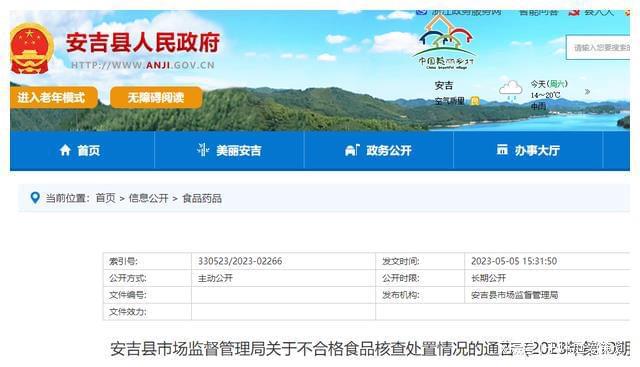Click the home icon beside 首页
The image size is (640, 367).
[x=65, y=150]
